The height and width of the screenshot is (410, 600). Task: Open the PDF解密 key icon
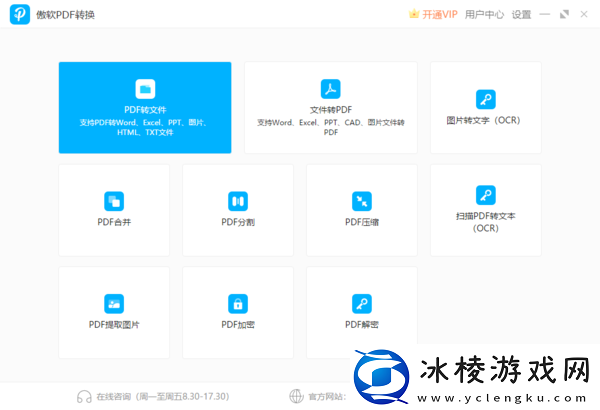tap(362, 304)
